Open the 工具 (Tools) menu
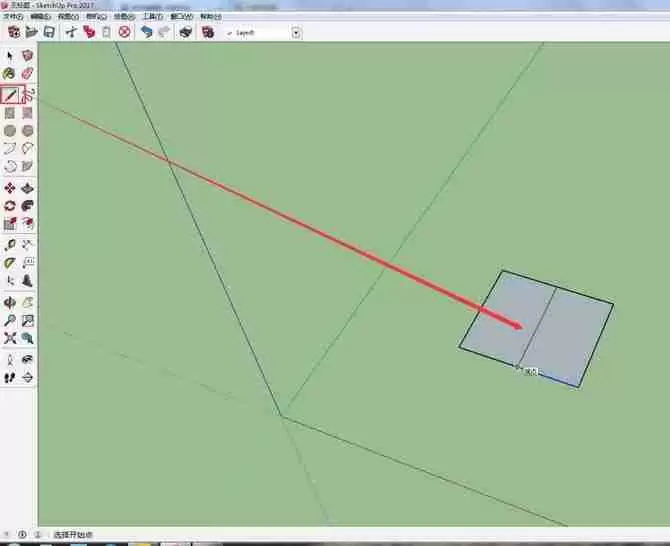The width and height of the screenshot is (670, 546). [x=153, y=17]
